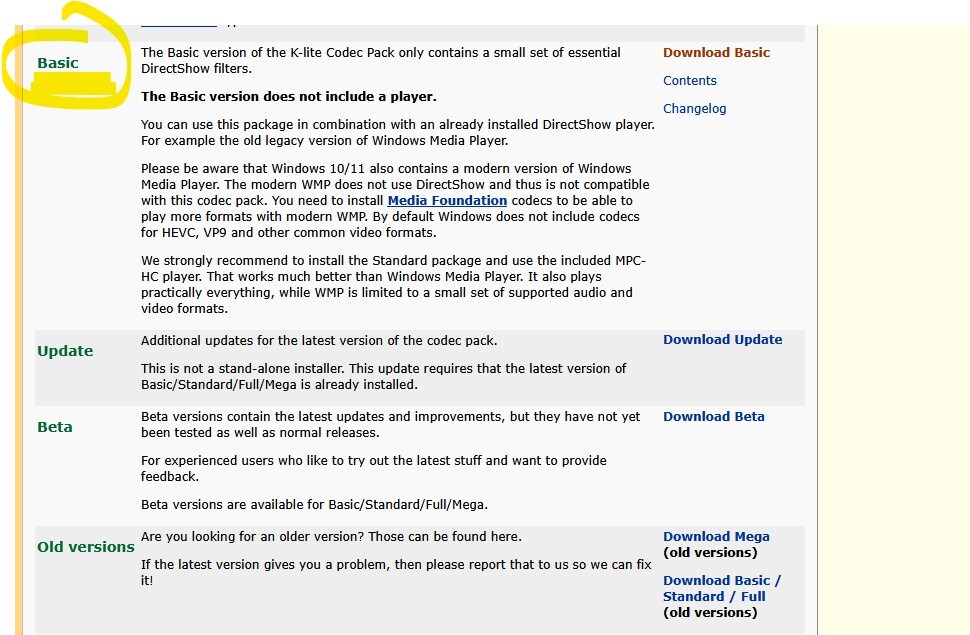Select the Old versions heading
Viewport: 970px width, 635px height.
click(86, 547)
